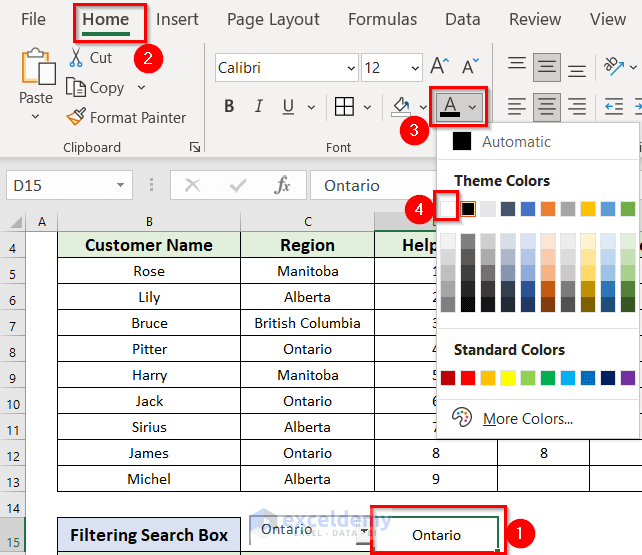The width and height of the screenshot is (642, 555).
Task: Expand the Name Box D15 dropdown
Action: click(121, 185)
